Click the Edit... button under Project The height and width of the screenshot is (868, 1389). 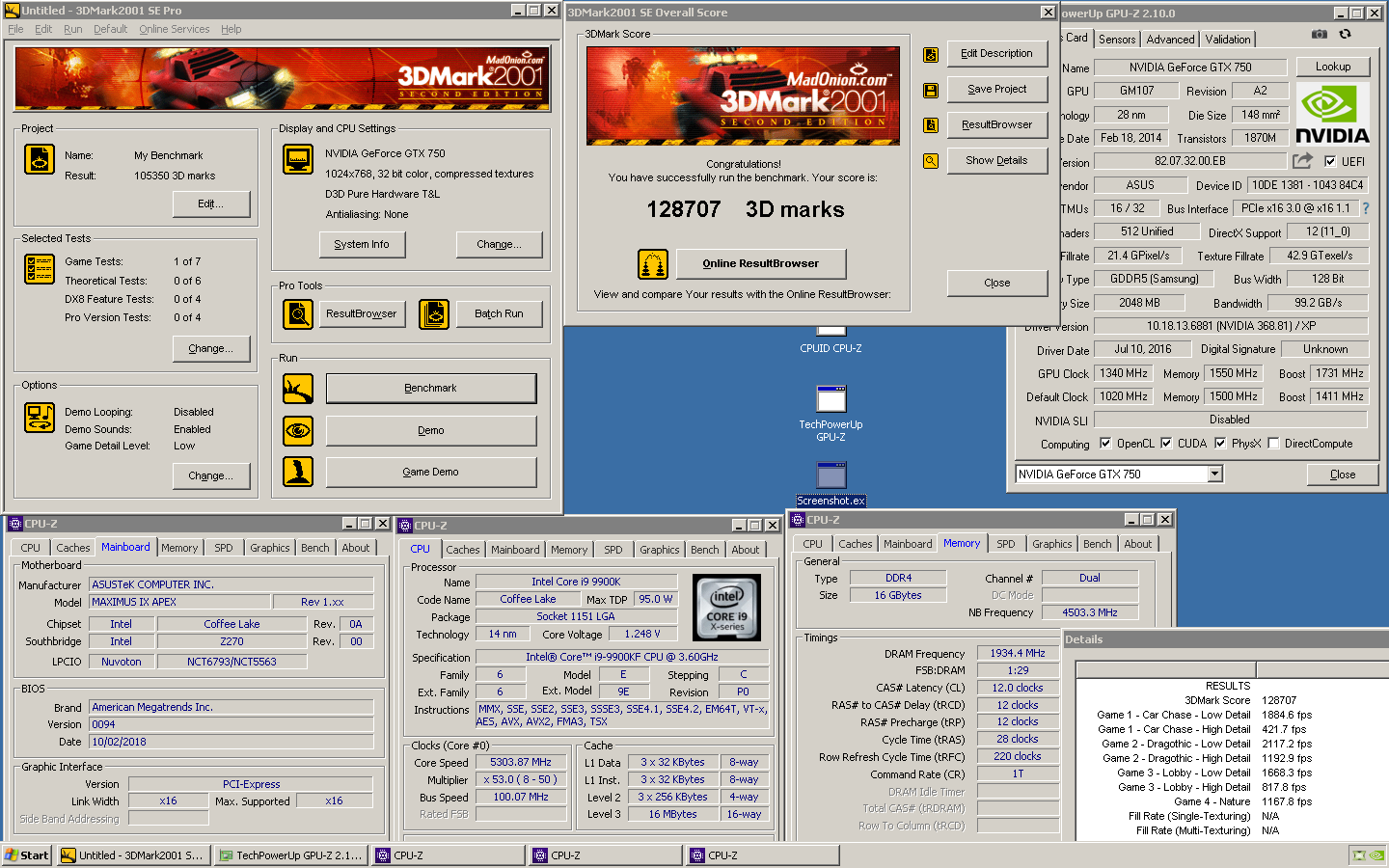click(211, 203)
